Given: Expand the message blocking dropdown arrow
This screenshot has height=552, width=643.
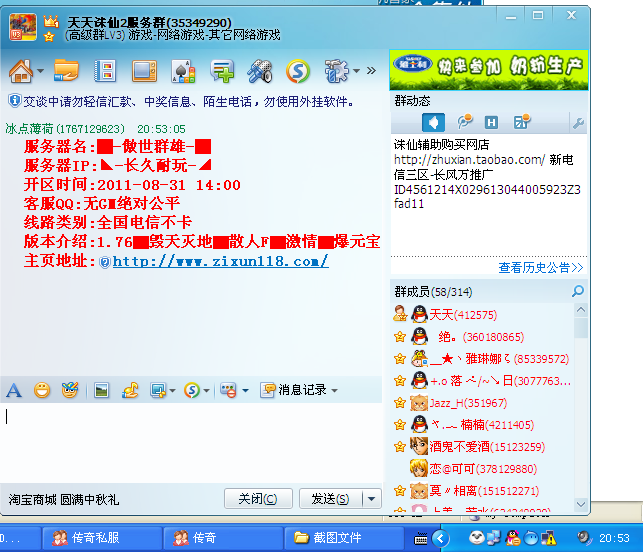Looking at the screenshot, I should (x=245, y=390).
